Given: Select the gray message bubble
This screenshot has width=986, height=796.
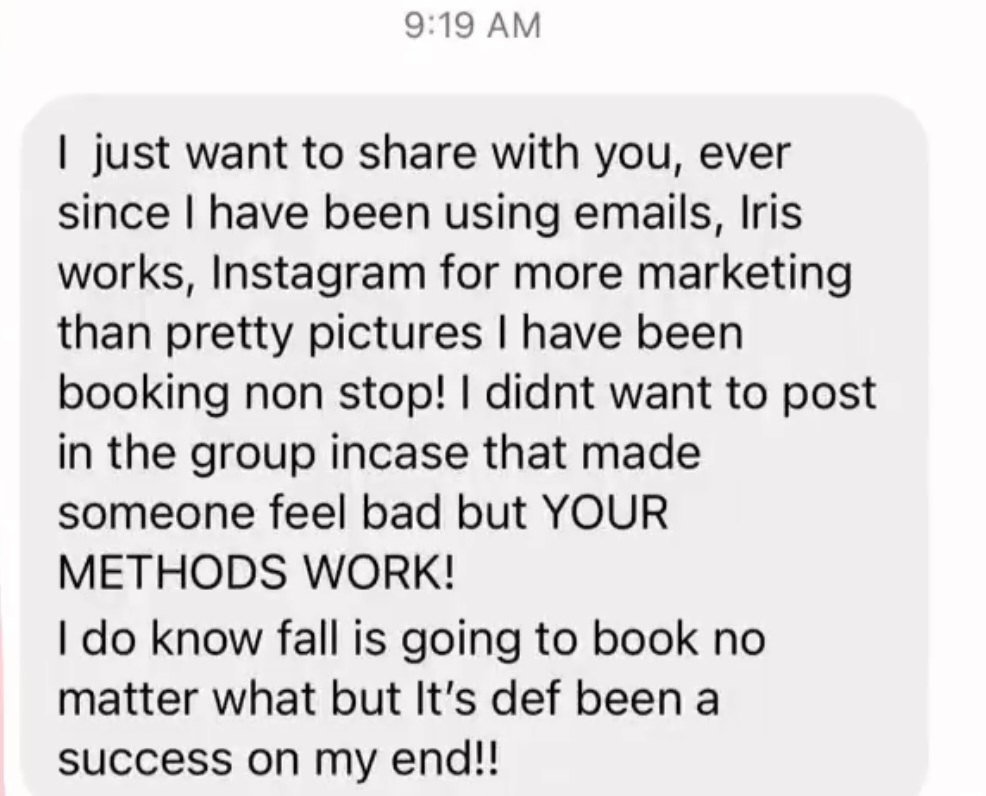Looking at the screenshot, I should (475, 445).
